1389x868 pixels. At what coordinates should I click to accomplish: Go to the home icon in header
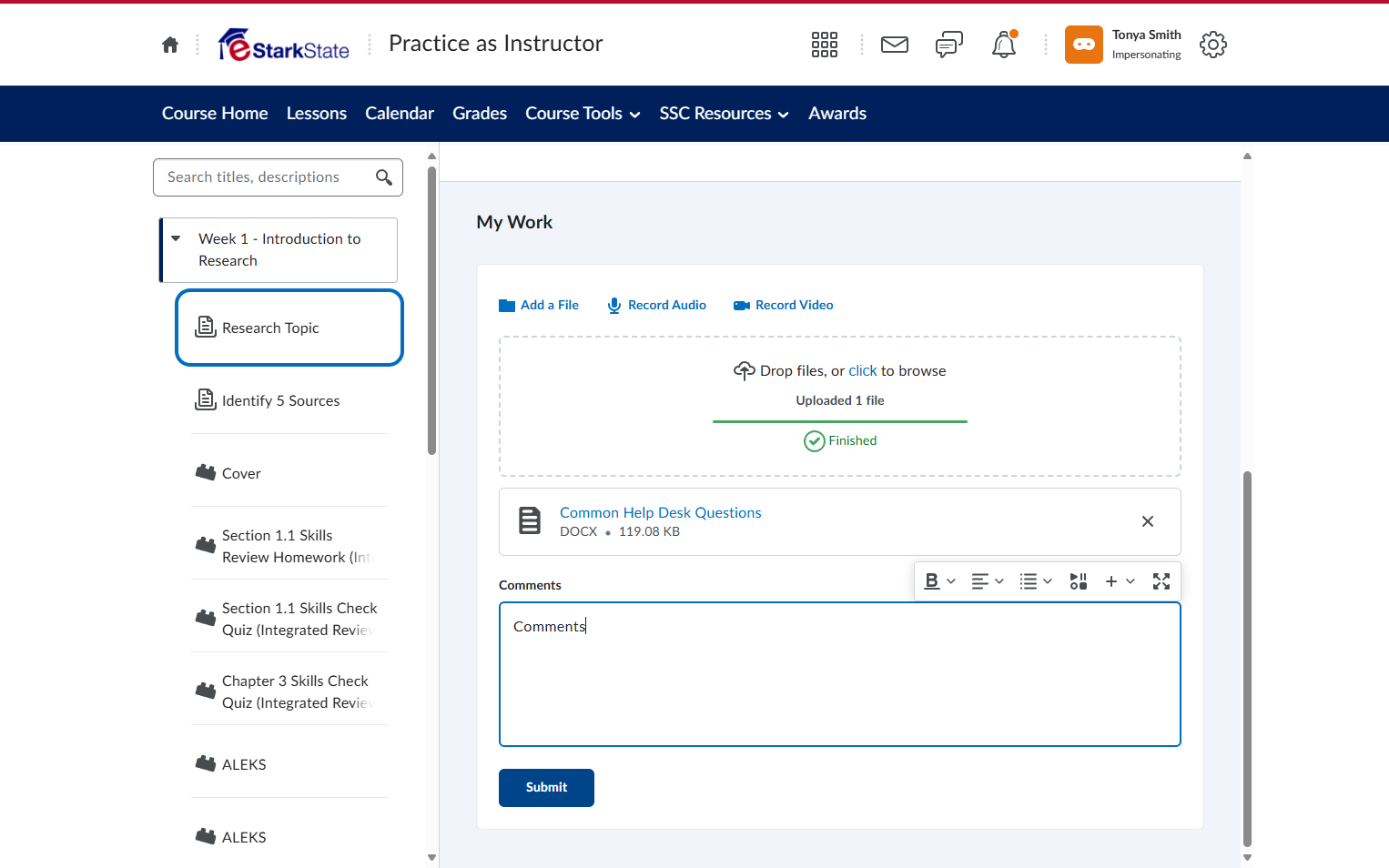point(170,45)
